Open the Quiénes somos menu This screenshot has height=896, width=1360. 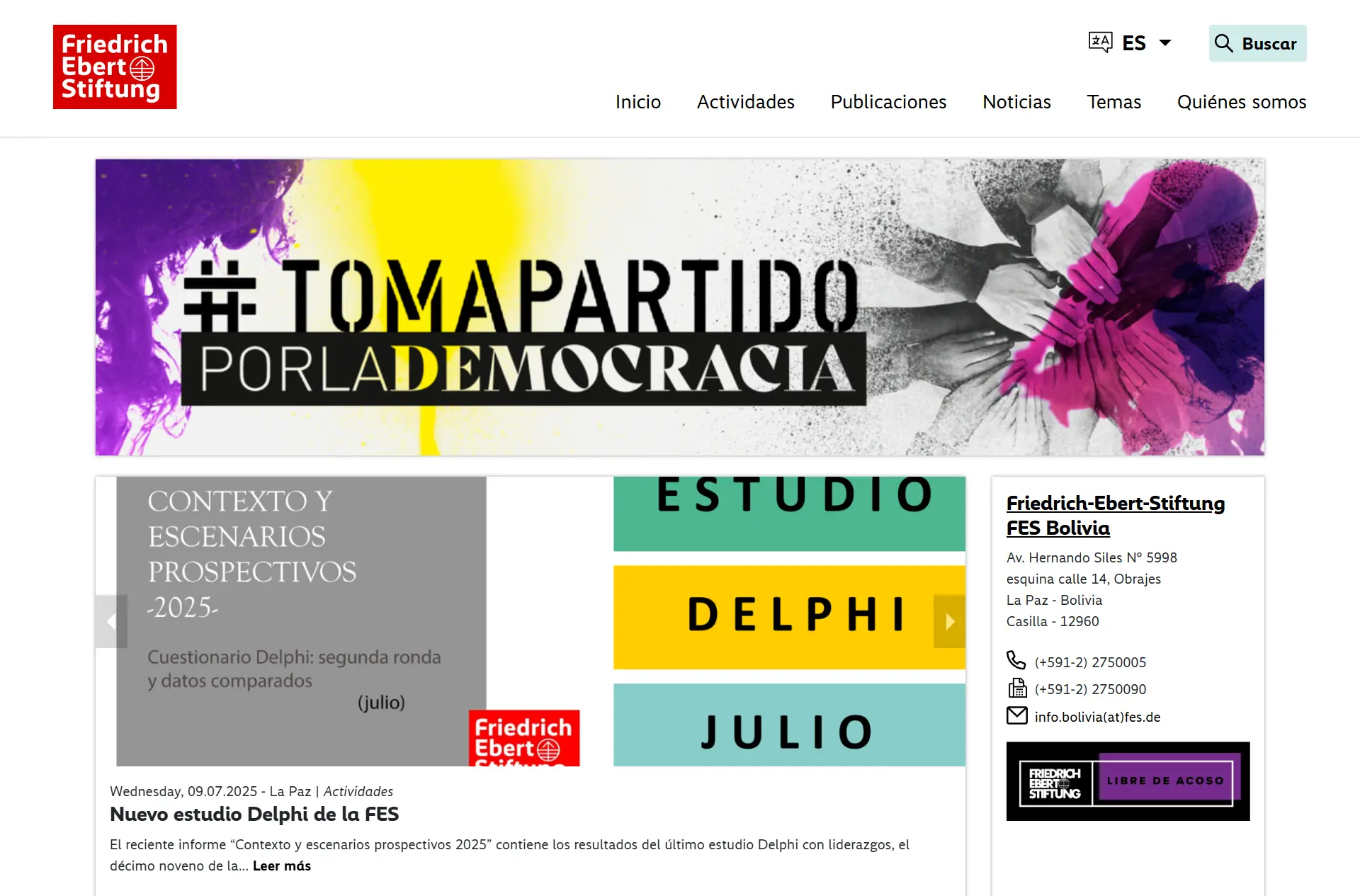pos(1241,102)
